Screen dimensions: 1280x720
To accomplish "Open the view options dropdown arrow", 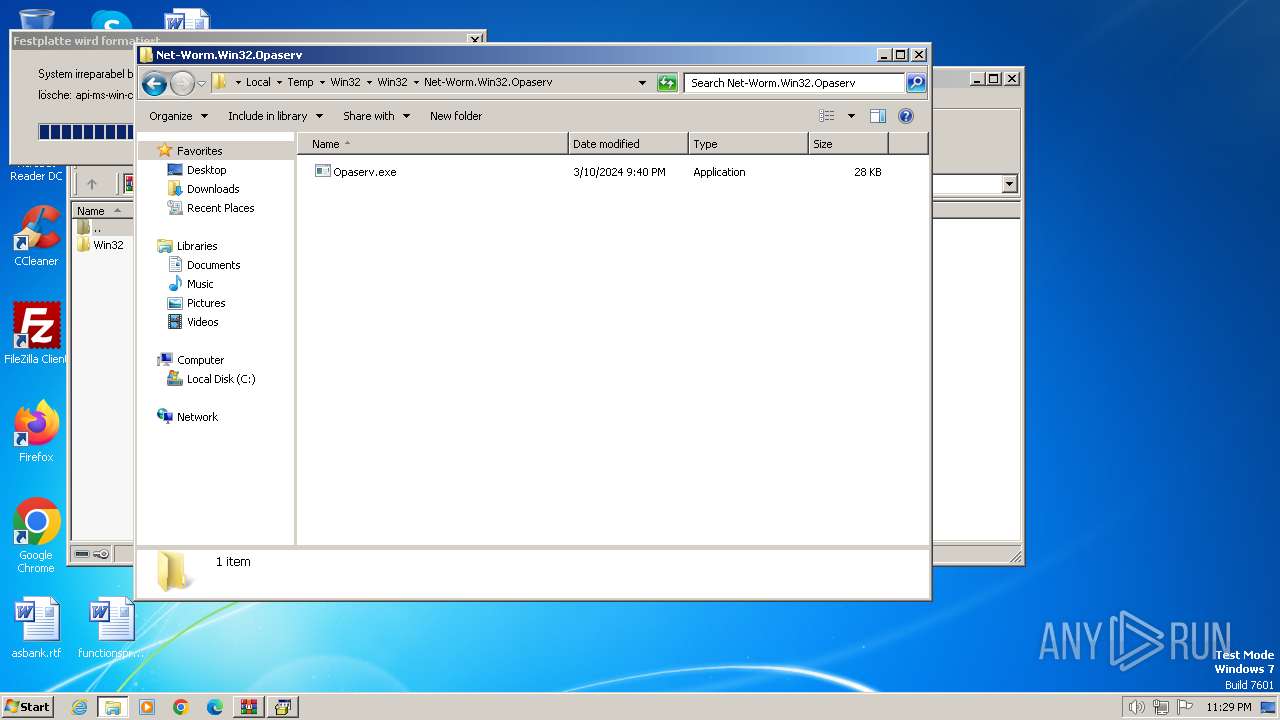I will pos(851,116).
